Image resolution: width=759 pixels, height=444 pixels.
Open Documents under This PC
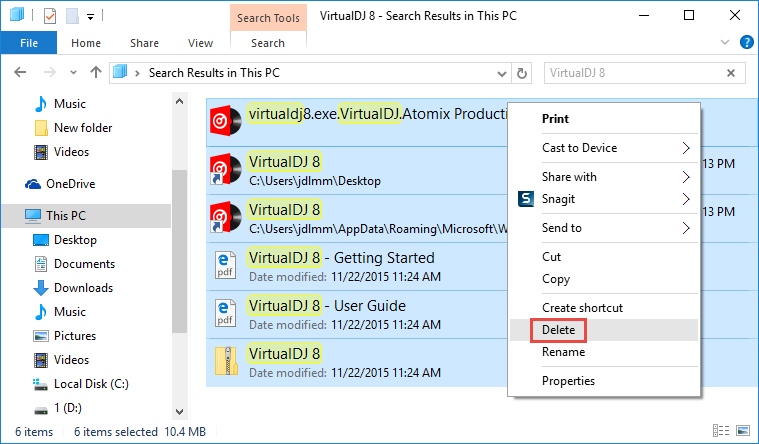point(75,264)
